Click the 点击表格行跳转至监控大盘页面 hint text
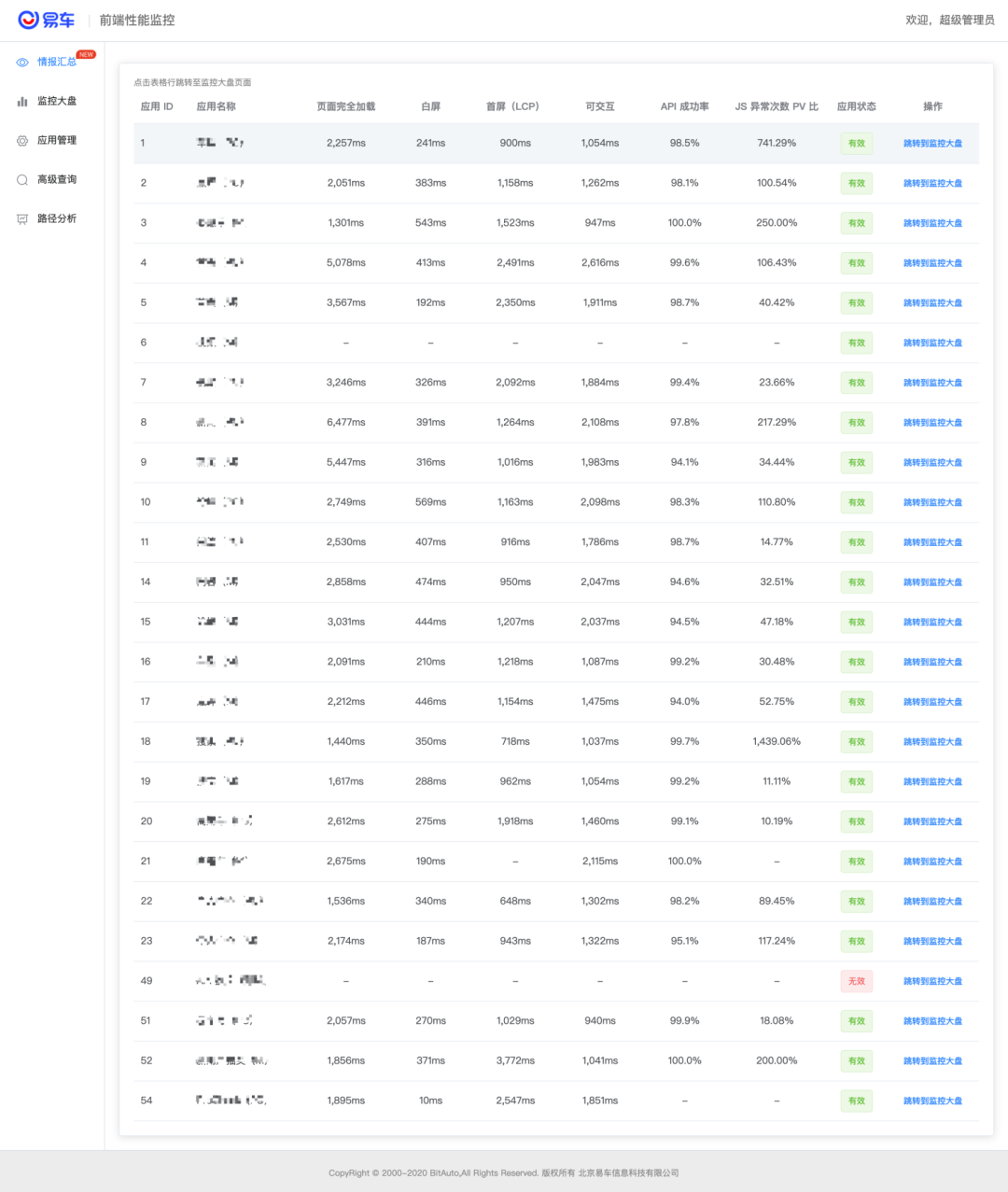Image resolution: width=1008 pixels, height=1192 pixels. tap(192, 82)
